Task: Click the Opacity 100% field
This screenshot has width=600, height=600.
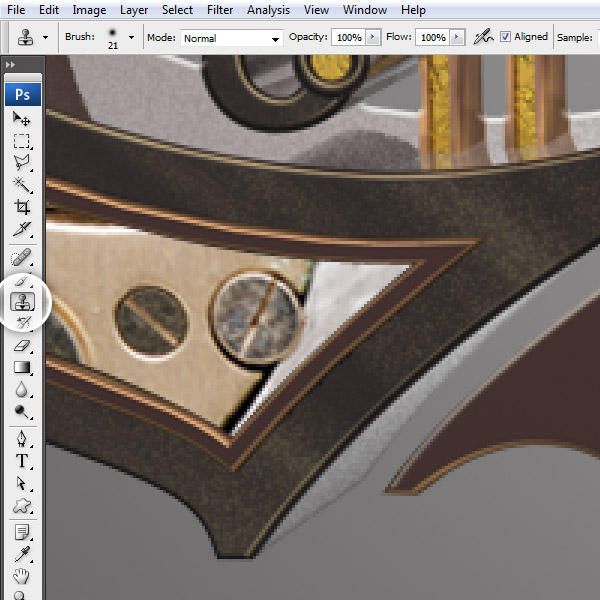Action: coord(349,38)
